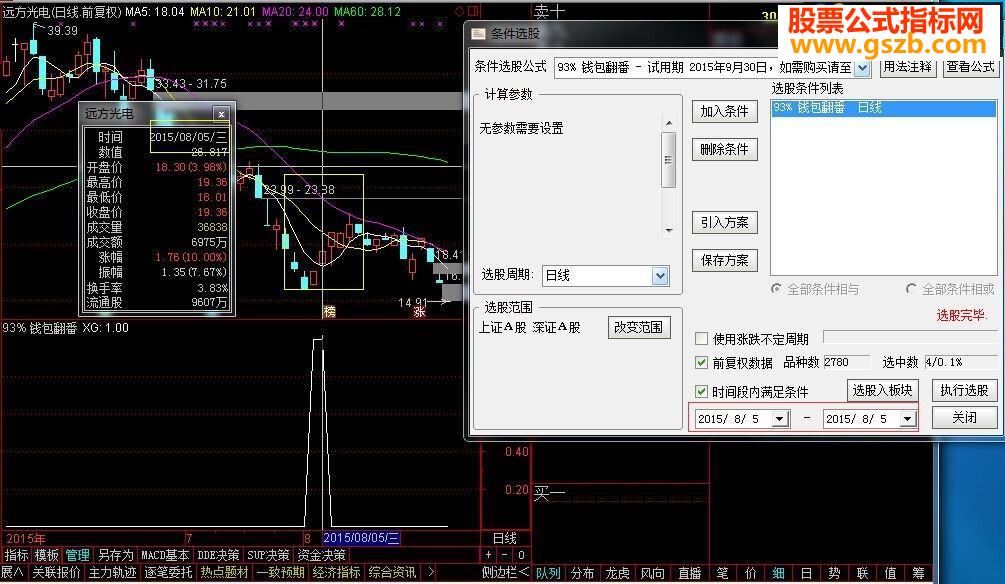Viewport: 1005px width, 584px height.
Task: Switch to 分布 side tab
Action: click(583, 573)
